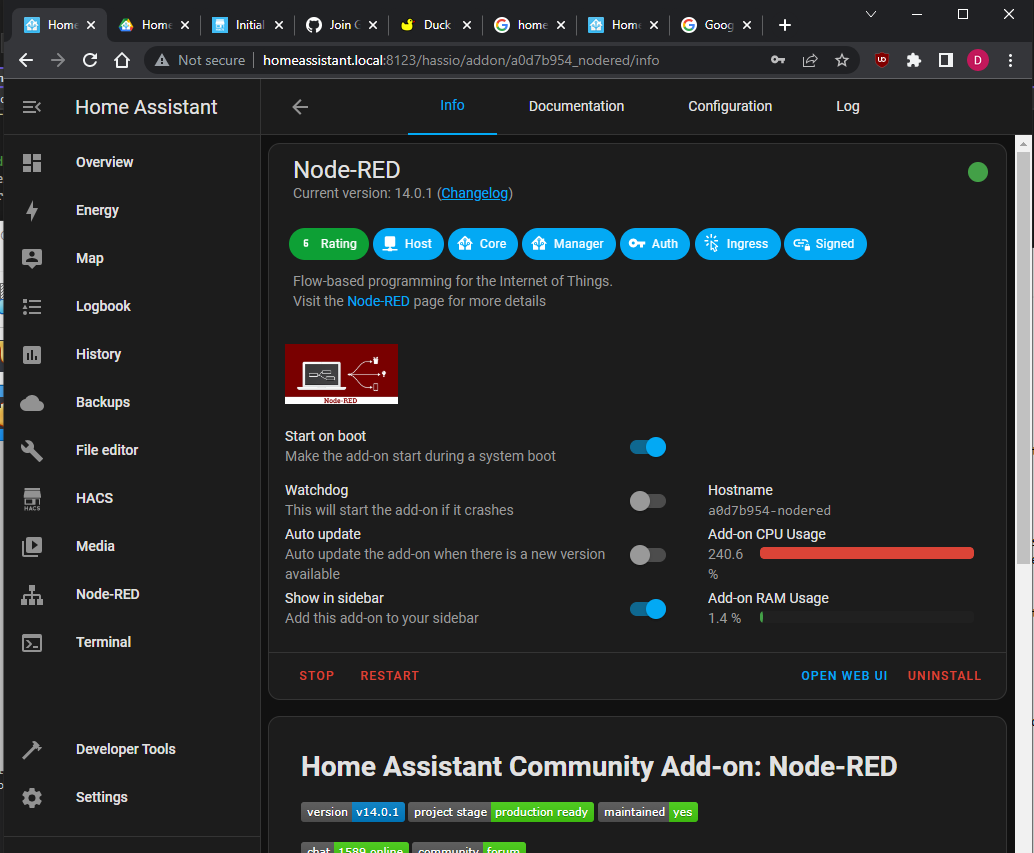Viewport: 1034px width, 853px height.
Task: Open the Settings gear icon
Action: pyautogui.click(x=32, y=798)
